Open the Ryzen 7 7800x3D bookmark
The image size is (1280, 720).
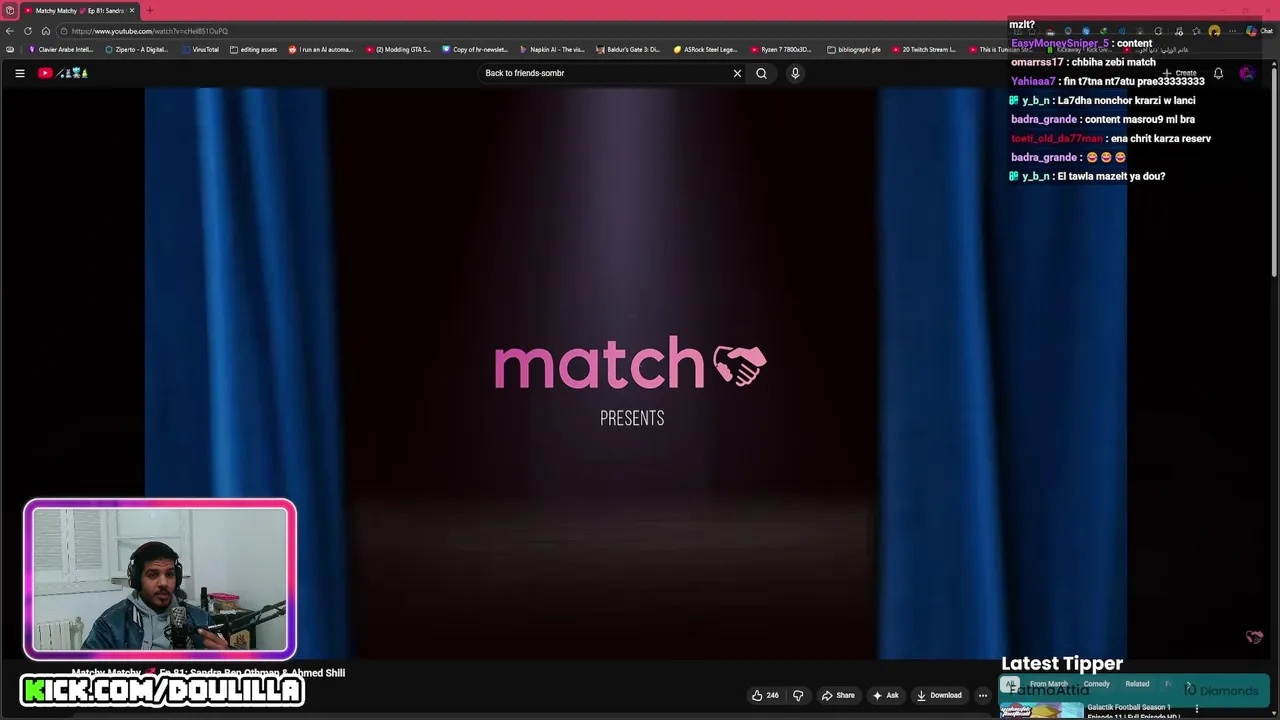[781, 49]
